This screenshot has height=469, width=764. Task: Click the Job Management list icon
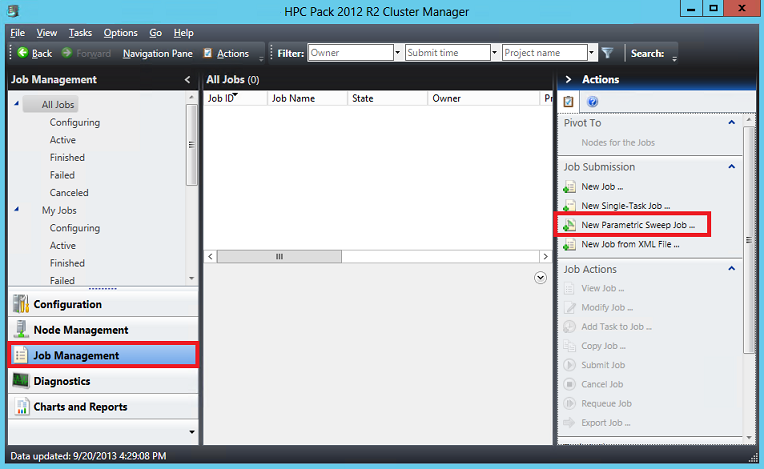[21, 355]
